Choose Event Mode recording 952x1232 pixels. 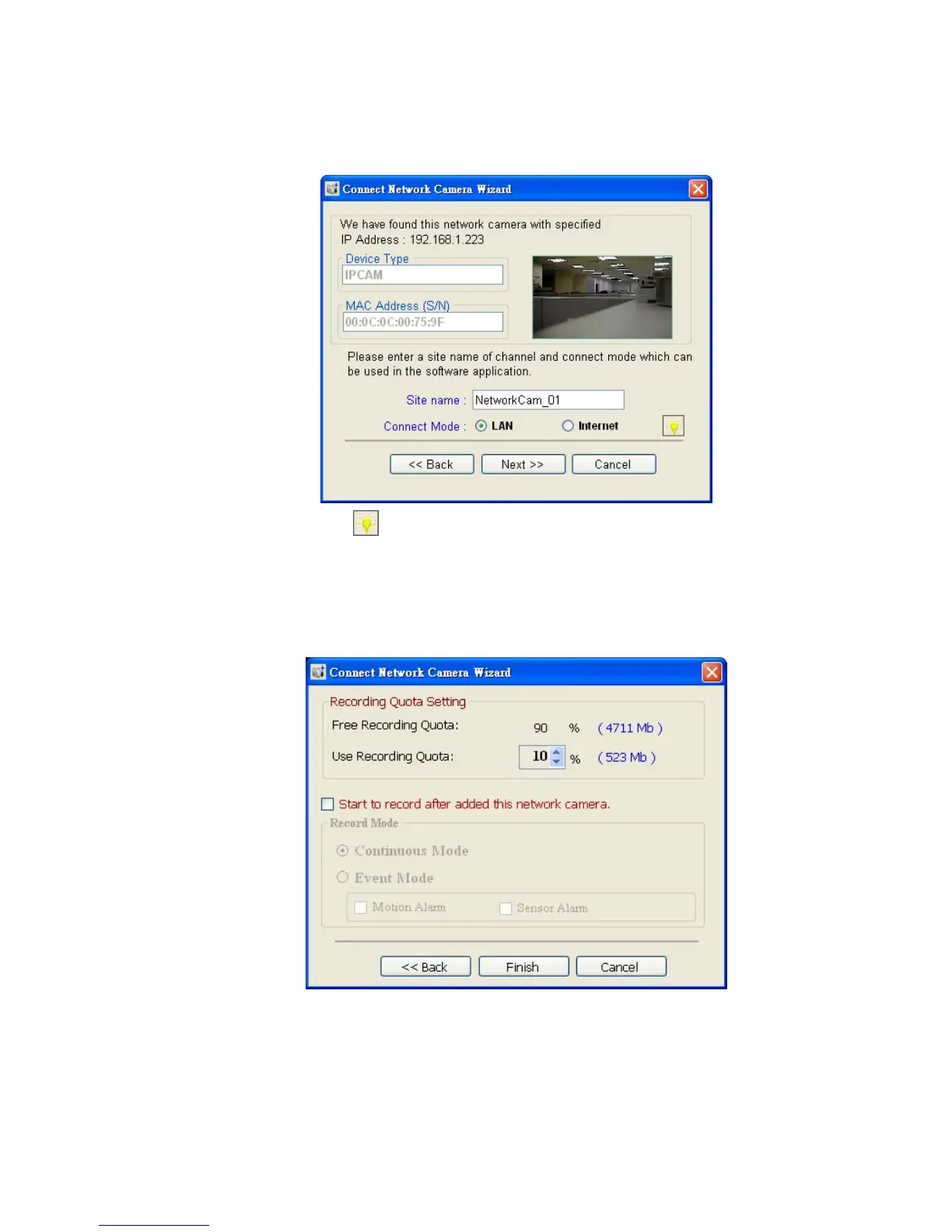point(342,877)
